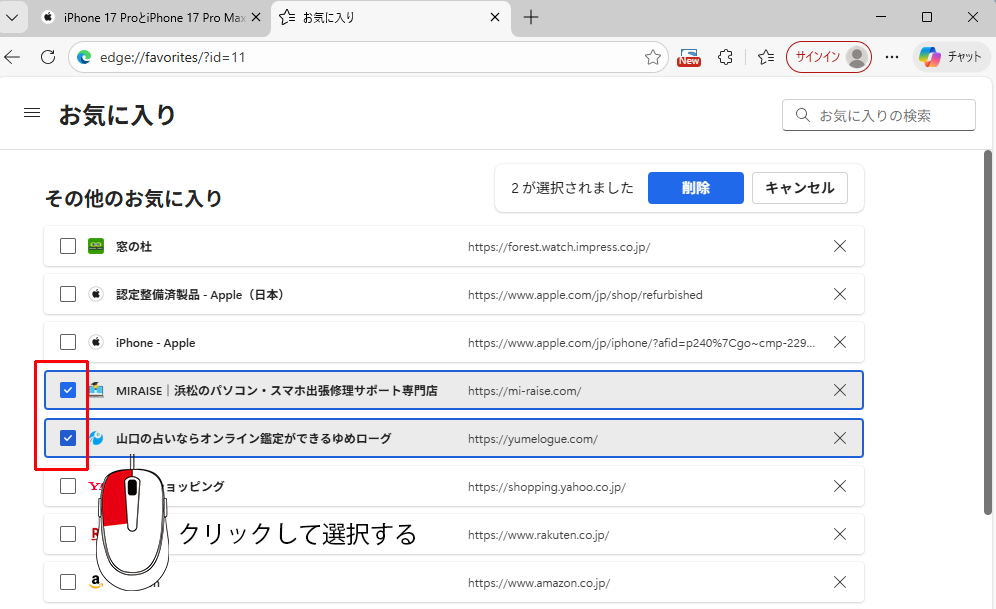Tick the 認定整備済製品 - Apple checkbox
The width and height of the screenshot is (996, 609).
(68, 294)
